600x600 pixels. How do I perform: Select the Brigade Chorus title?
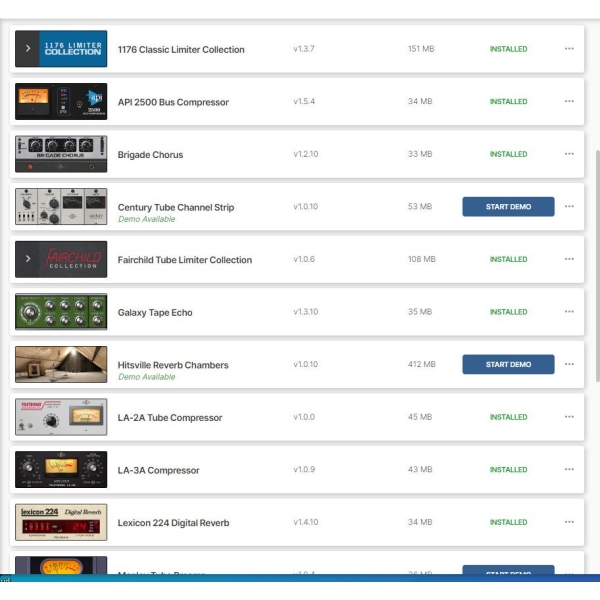(x=150, y=155)
